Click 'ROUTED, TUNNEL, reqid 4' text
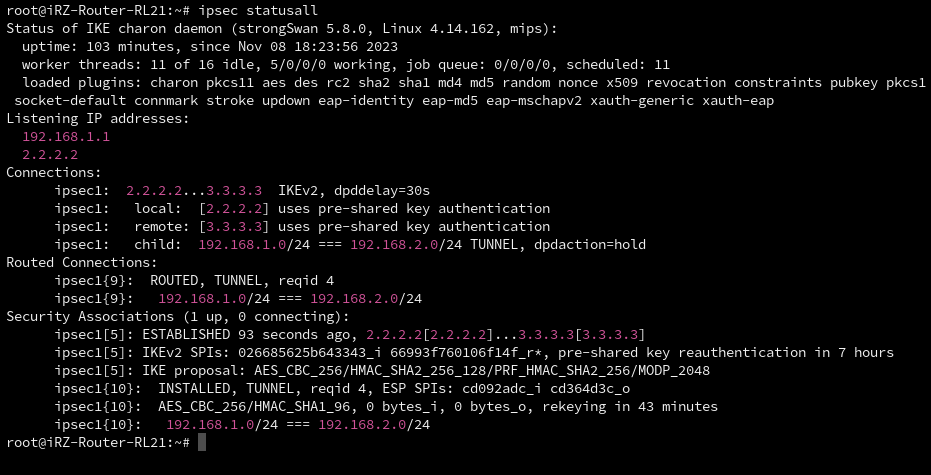This screenshot has width=931, height=475. click(x=241, y=281)
